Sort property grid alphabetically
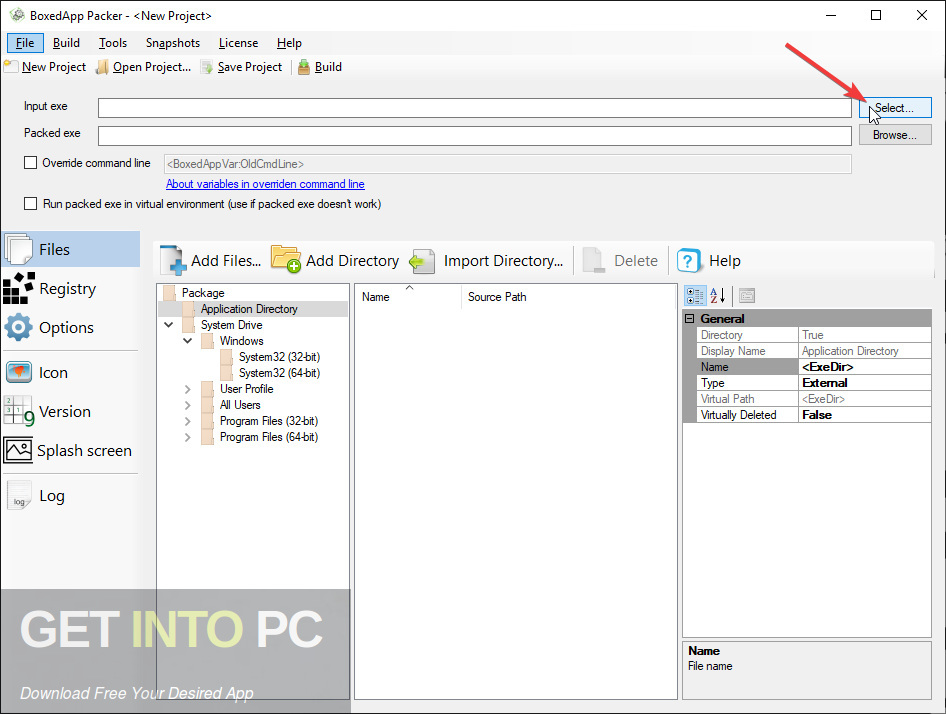This screenshot has width=946, height=714. (717, 296)
